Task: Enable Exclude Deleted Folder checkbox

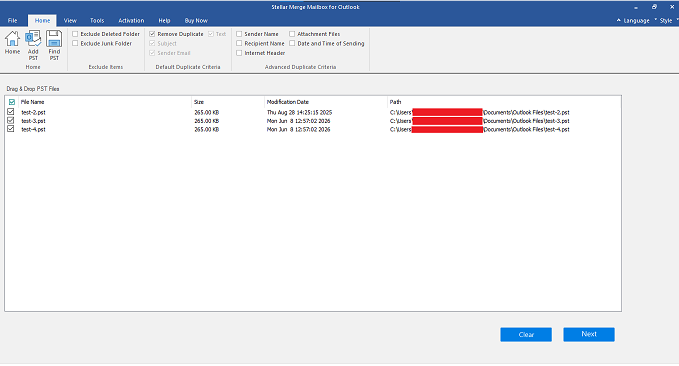Action: pos(75,34)
